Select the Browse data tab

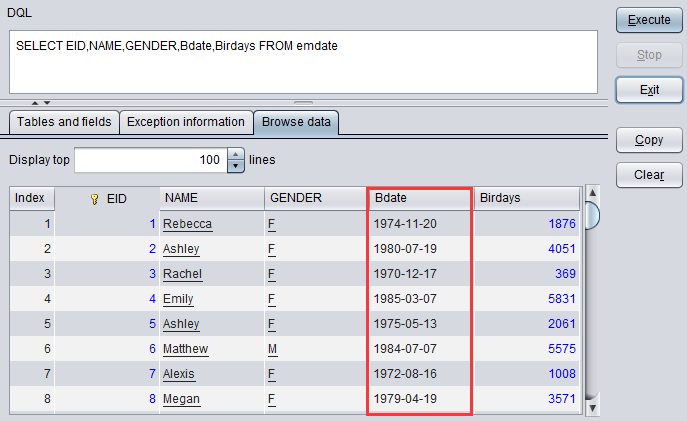296,123
